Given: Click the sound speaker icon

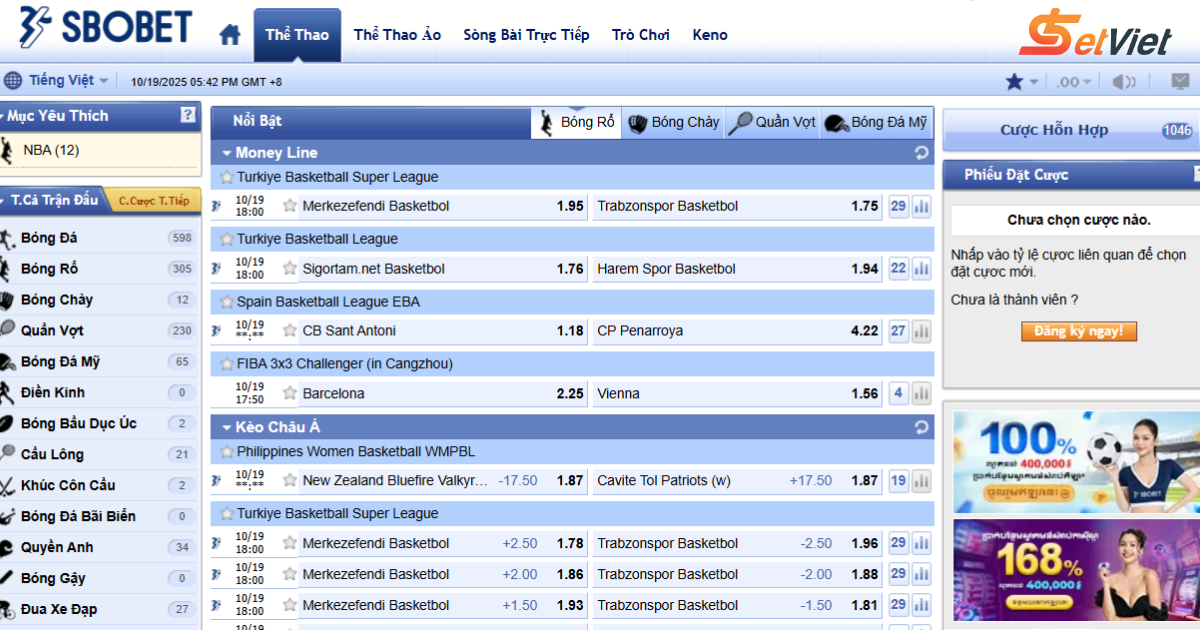Looking at the screenshot, I should (x=1124, y=82).
